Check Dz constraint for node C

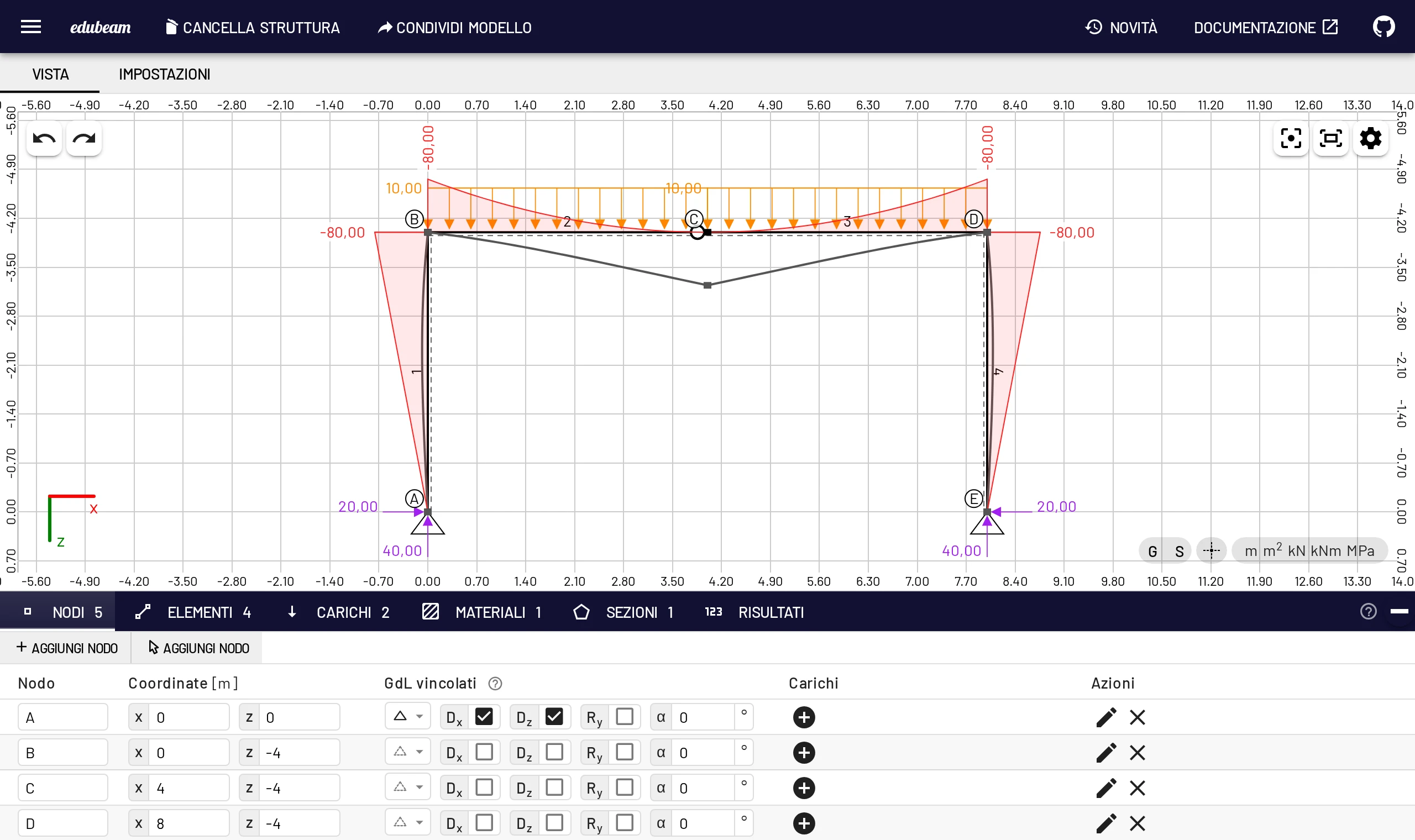tap(554, 788)
